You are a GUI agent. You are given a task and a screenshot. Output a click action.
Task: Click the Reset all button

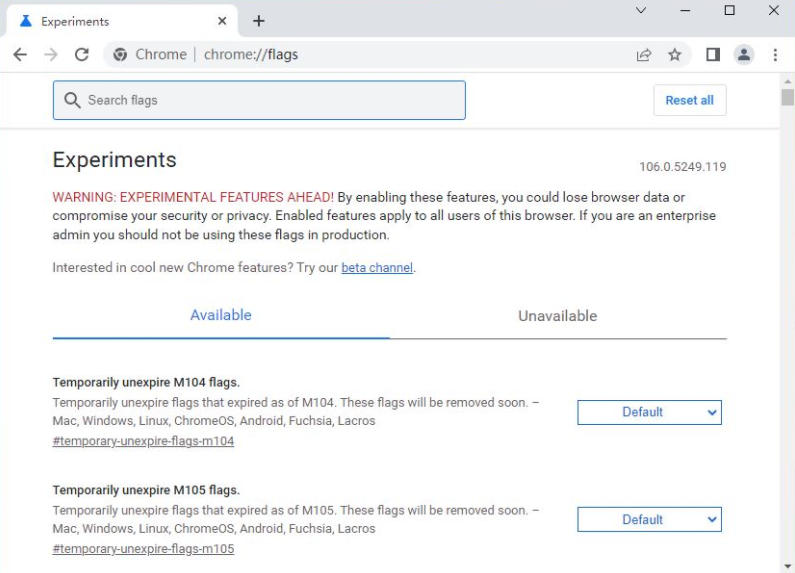[690, 100]
